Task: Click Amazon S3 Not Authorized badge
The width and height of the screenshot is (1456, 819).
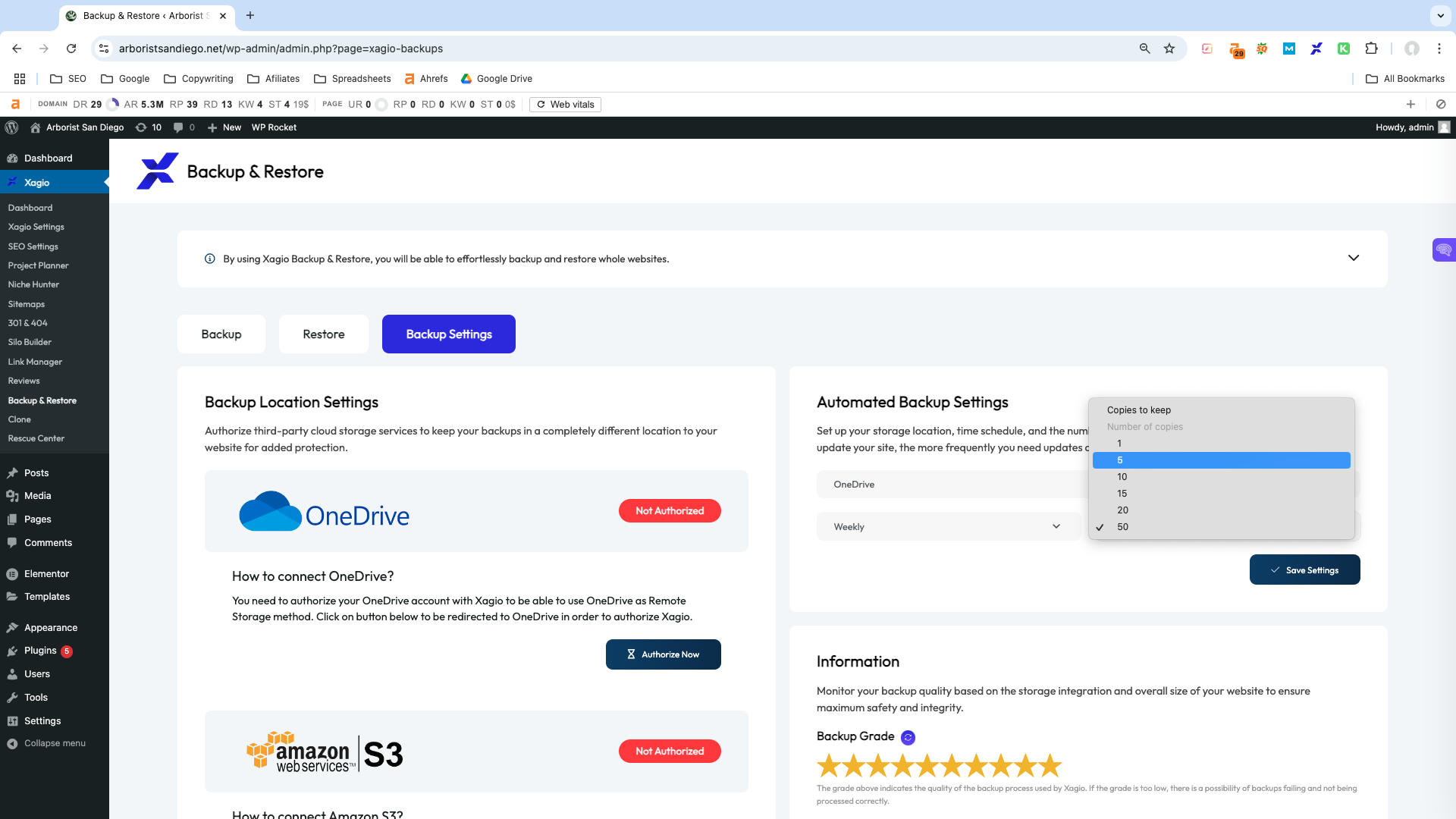Action: click(x=670, y=752)
